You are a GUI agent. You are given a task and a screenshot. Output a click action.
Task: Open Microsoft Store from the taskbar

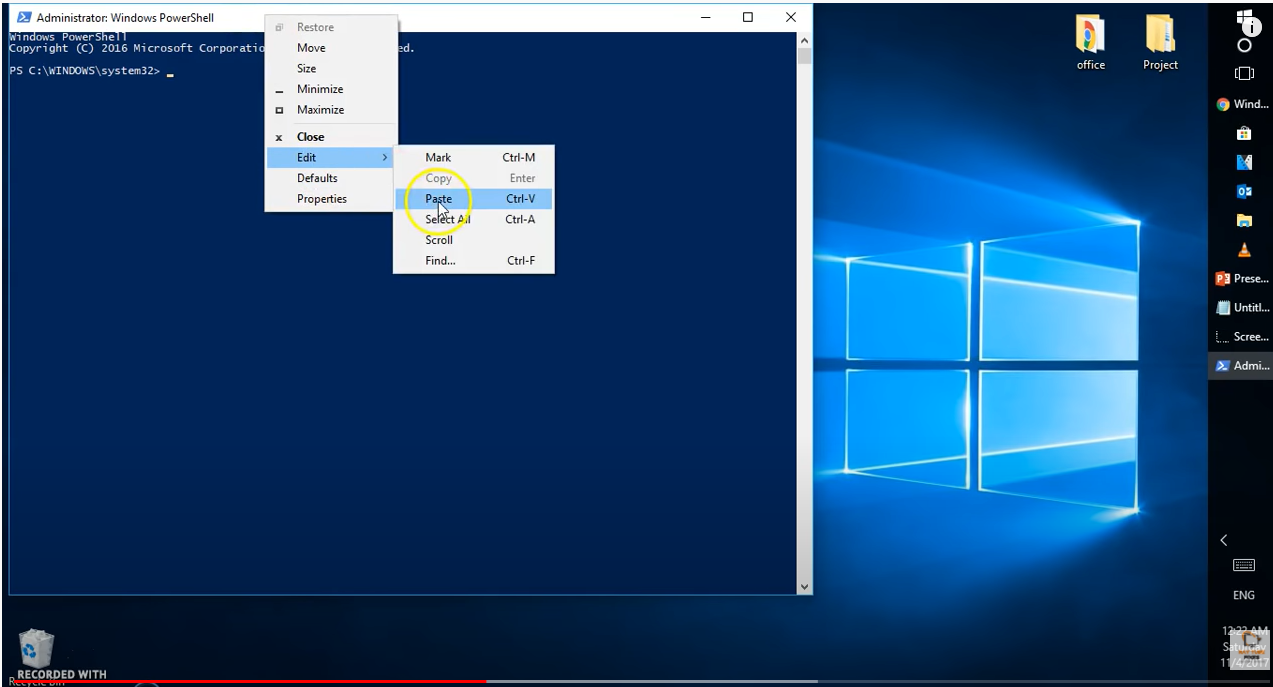(x=1244, y=133)
